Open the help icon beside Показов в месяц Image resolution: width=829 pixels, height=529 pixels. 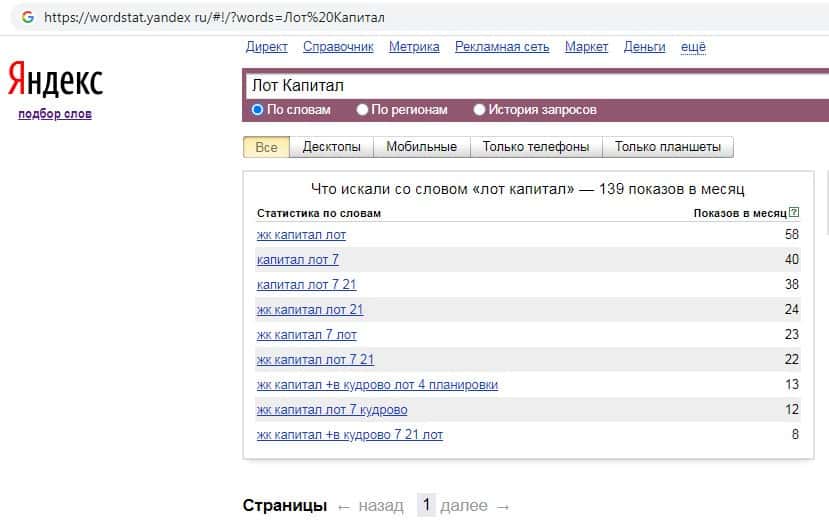click(x=794, y=212)
